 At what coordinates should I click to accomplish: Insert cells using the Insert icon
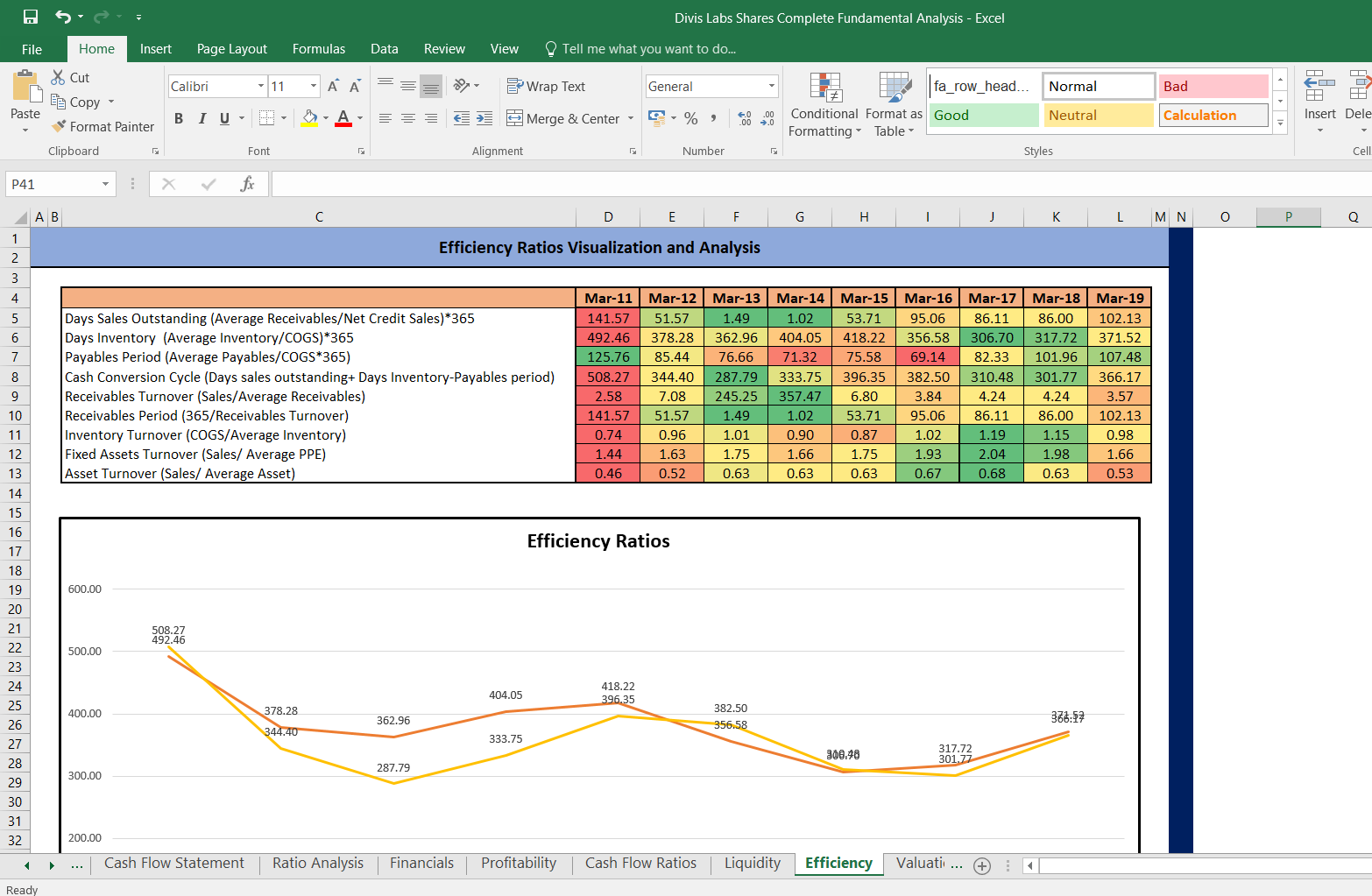1319,88
